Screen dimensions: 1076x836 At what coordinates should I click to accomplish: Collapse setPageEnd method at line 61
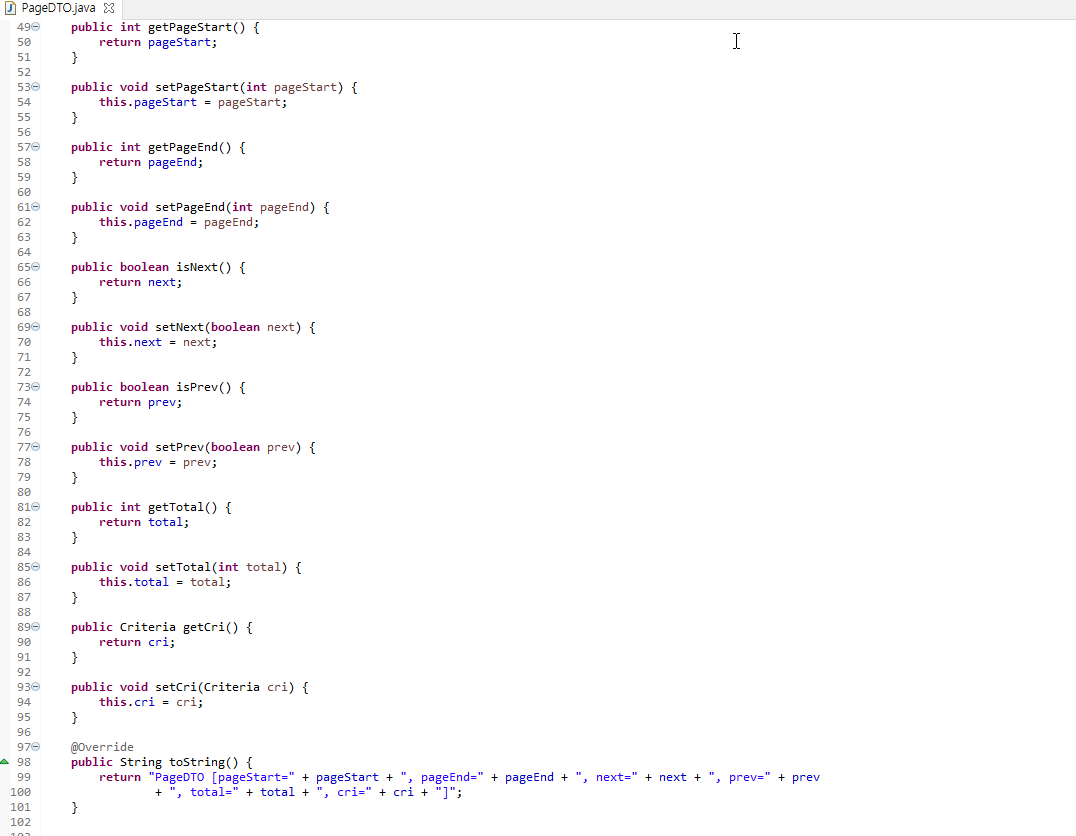(x=36, y=207)
